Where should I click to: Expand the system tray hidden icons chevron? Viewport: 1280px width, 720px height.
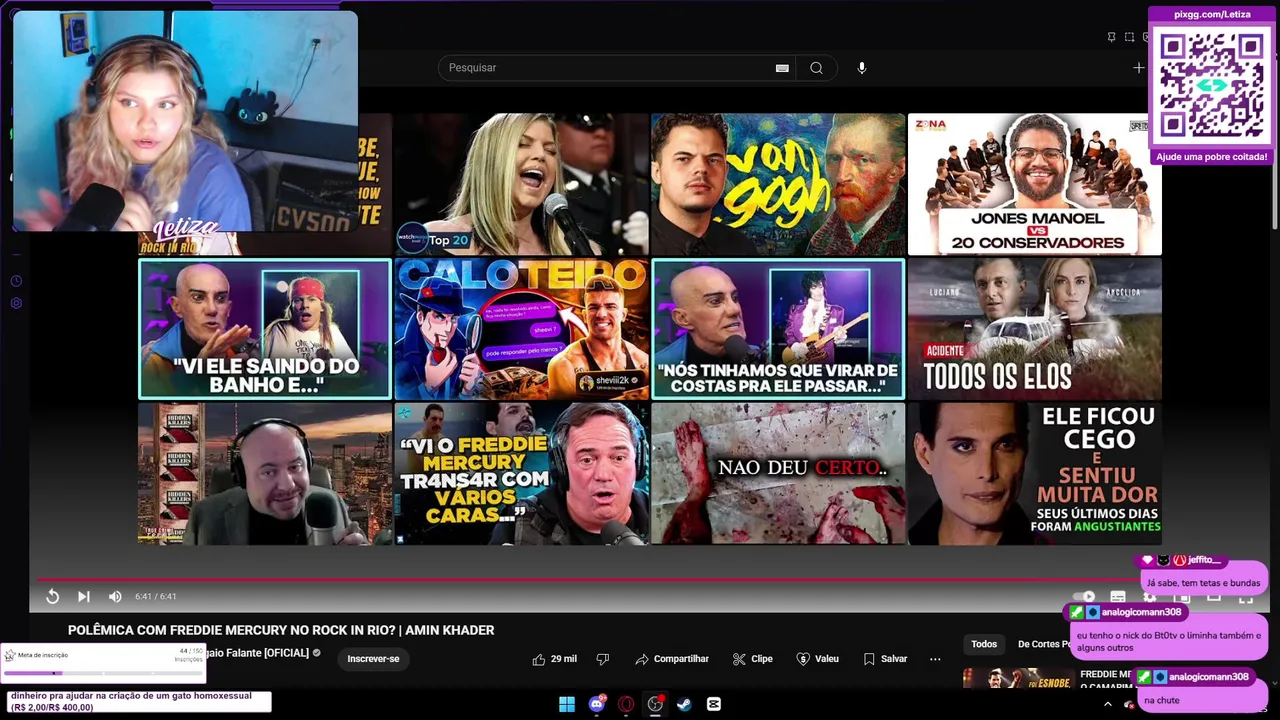coord(1107,704)
